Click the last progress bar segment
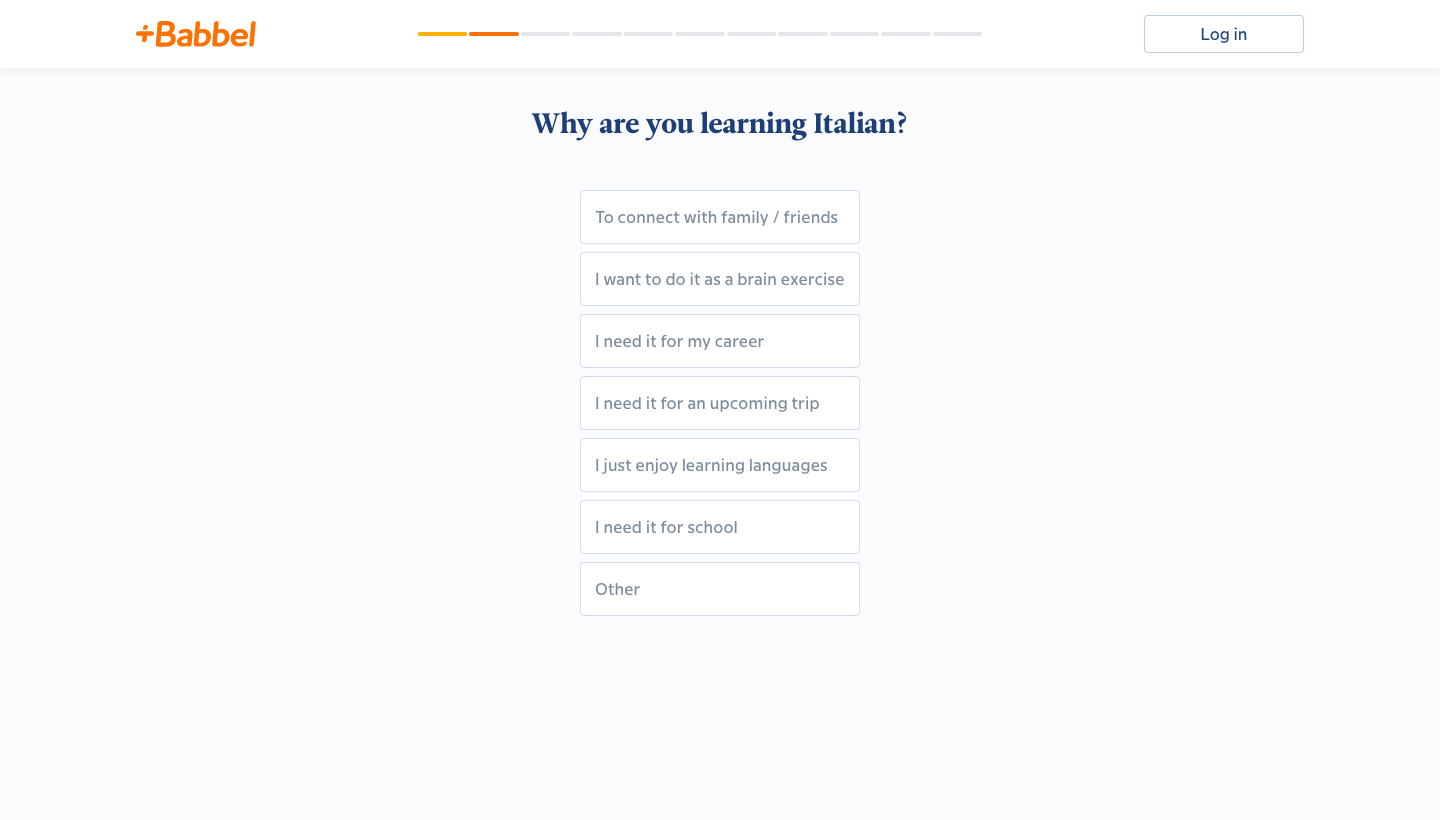 [957, 34]
